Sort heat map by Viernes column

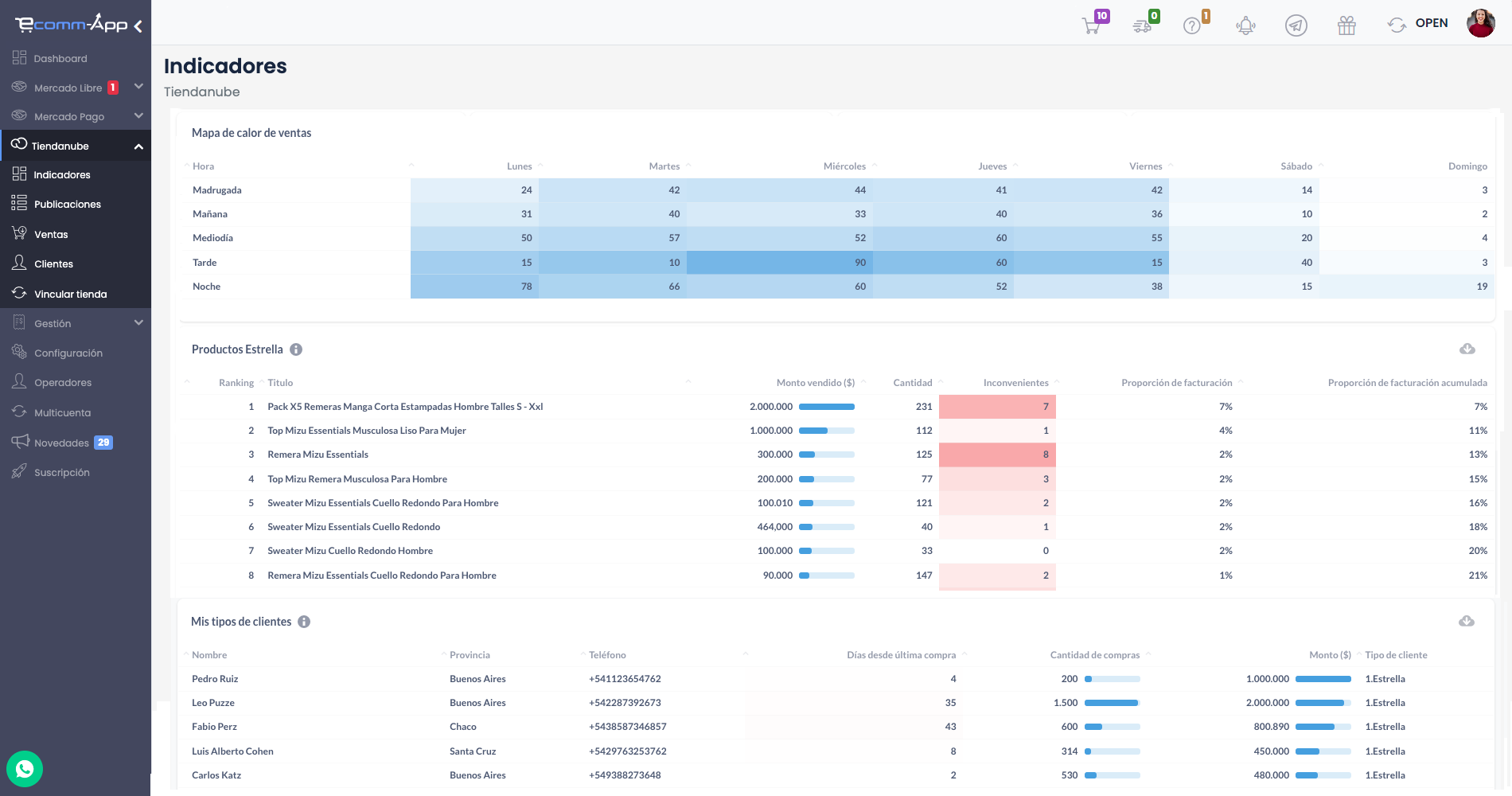1146,166
